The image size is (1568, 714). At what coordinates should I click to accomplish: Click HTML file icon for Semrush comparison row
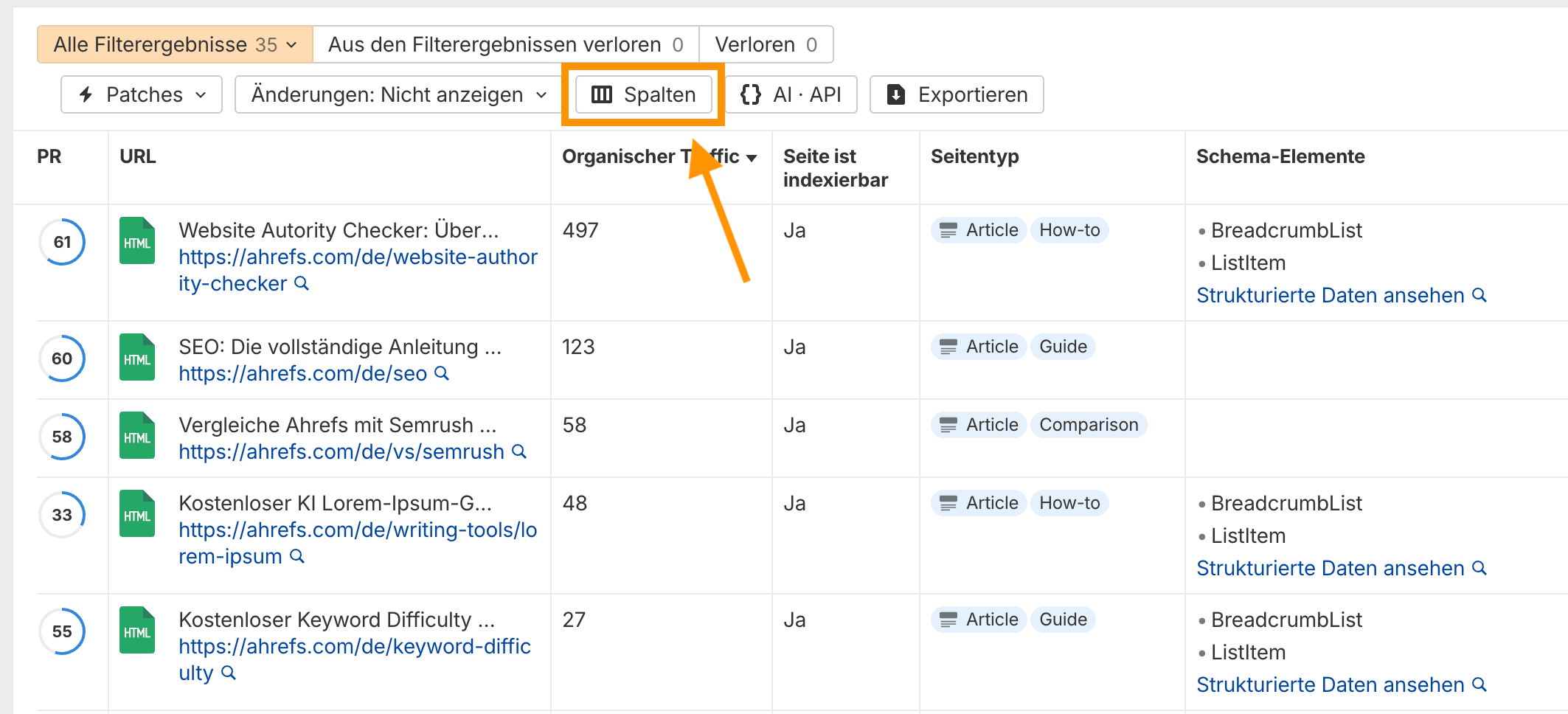click(137, 435)
